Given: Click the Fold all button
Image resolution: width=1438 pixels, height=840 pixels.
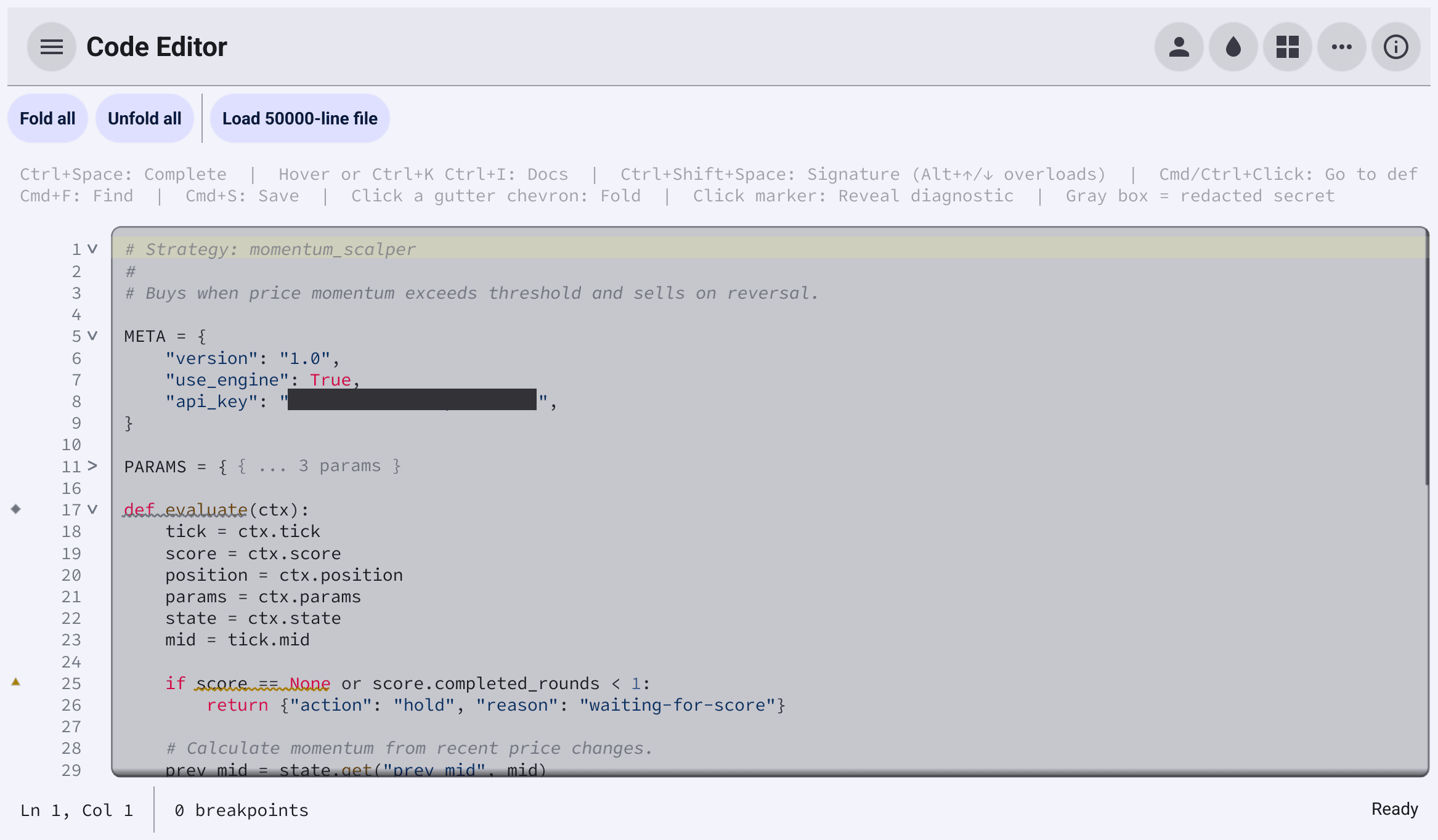Looking at the screenshot, I should 47,118.
